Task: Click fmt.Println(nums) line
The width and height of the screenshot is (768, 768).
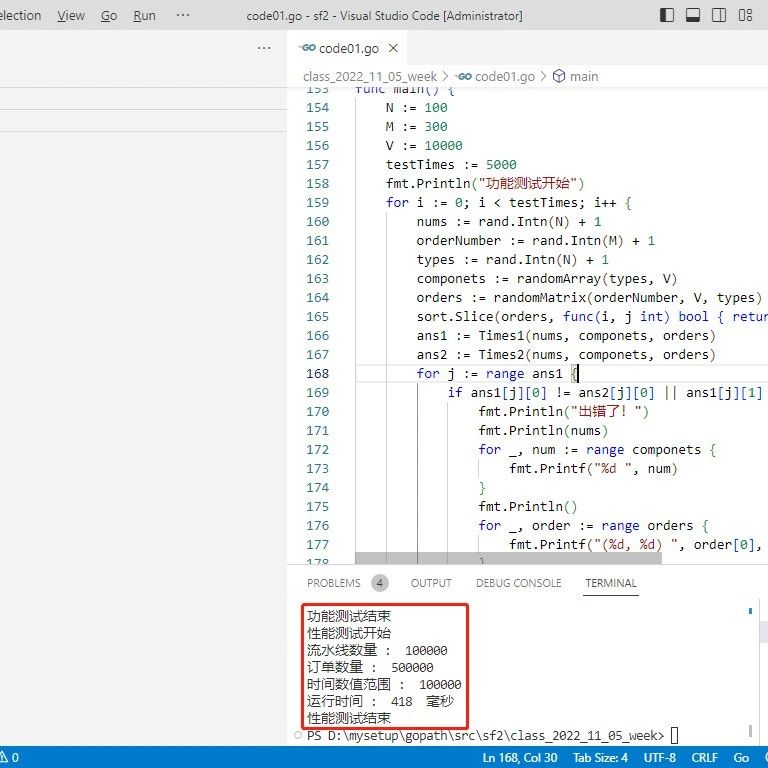Action: tap(543, 431)
